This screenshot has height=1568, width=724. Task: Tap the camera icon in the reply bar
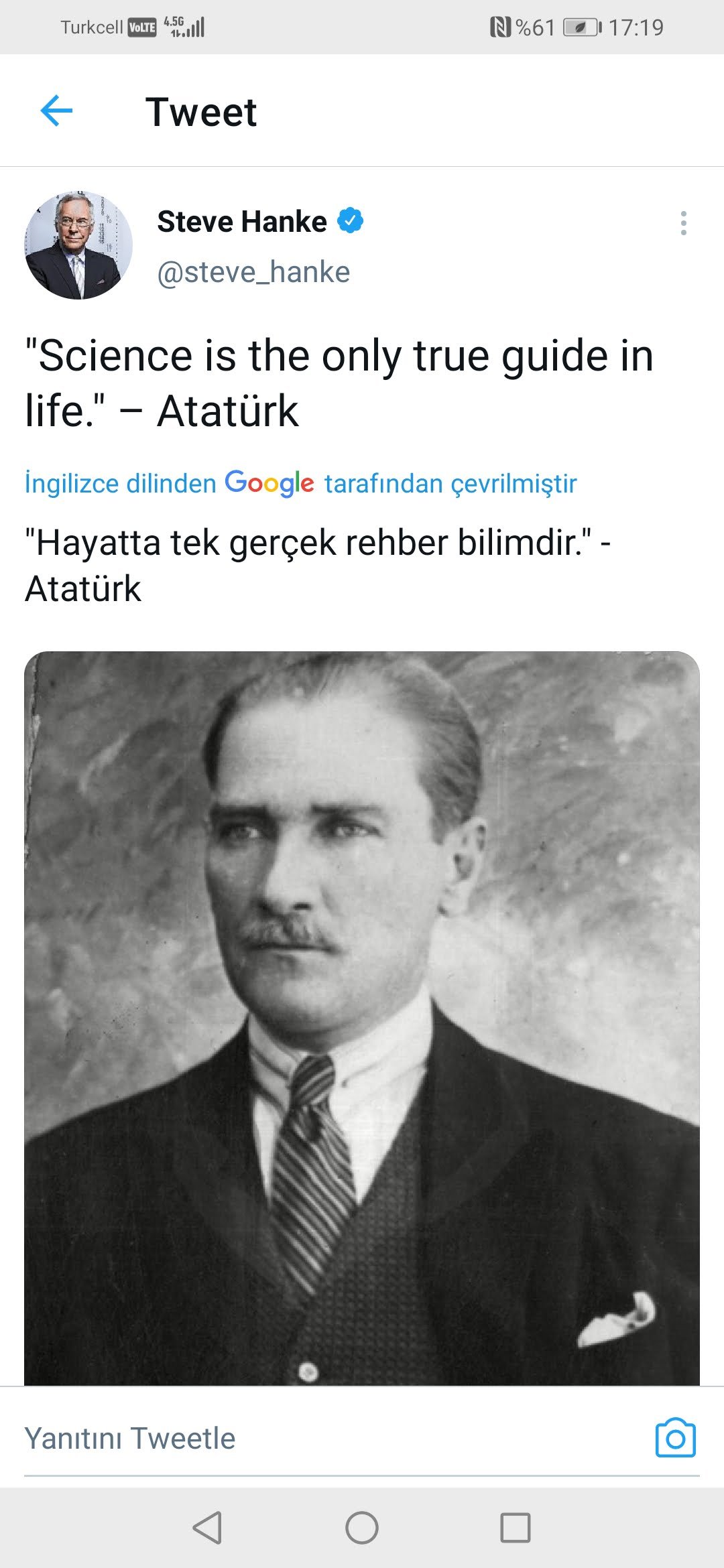coord(675,1438)
